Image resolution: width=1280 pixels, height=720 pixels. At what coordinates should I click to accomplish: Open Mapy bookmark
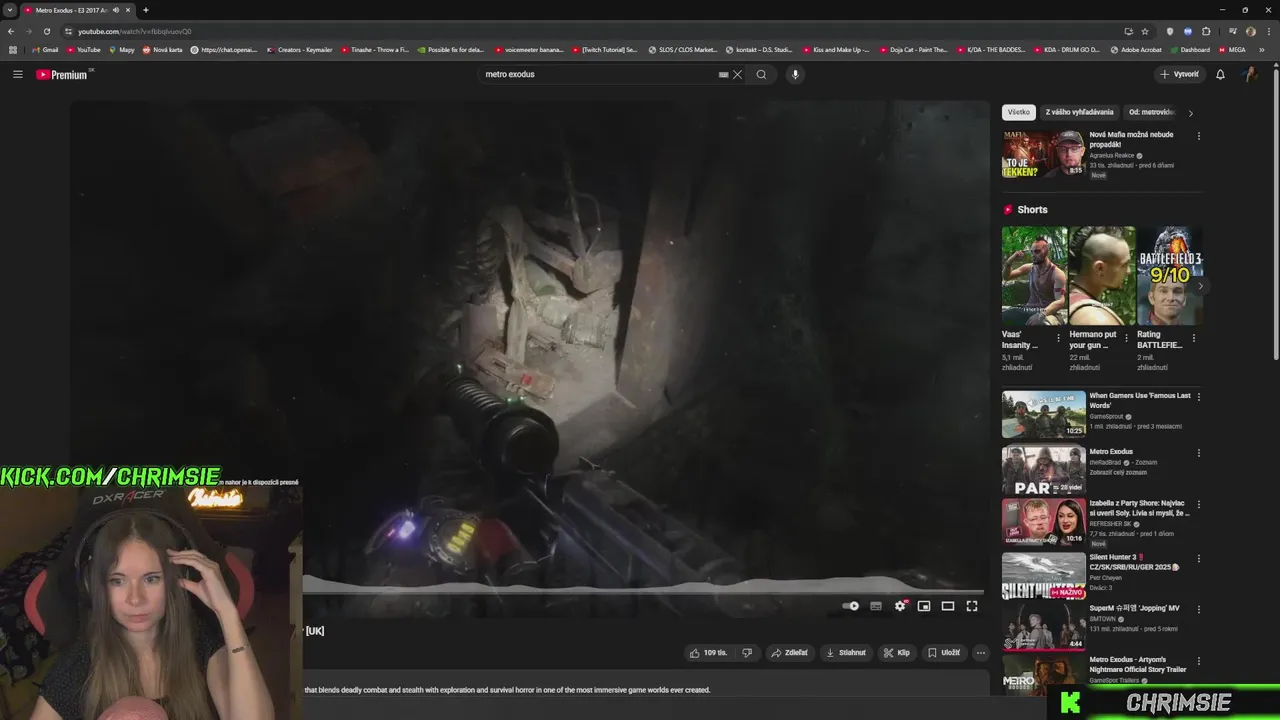[x=122, y=49]
